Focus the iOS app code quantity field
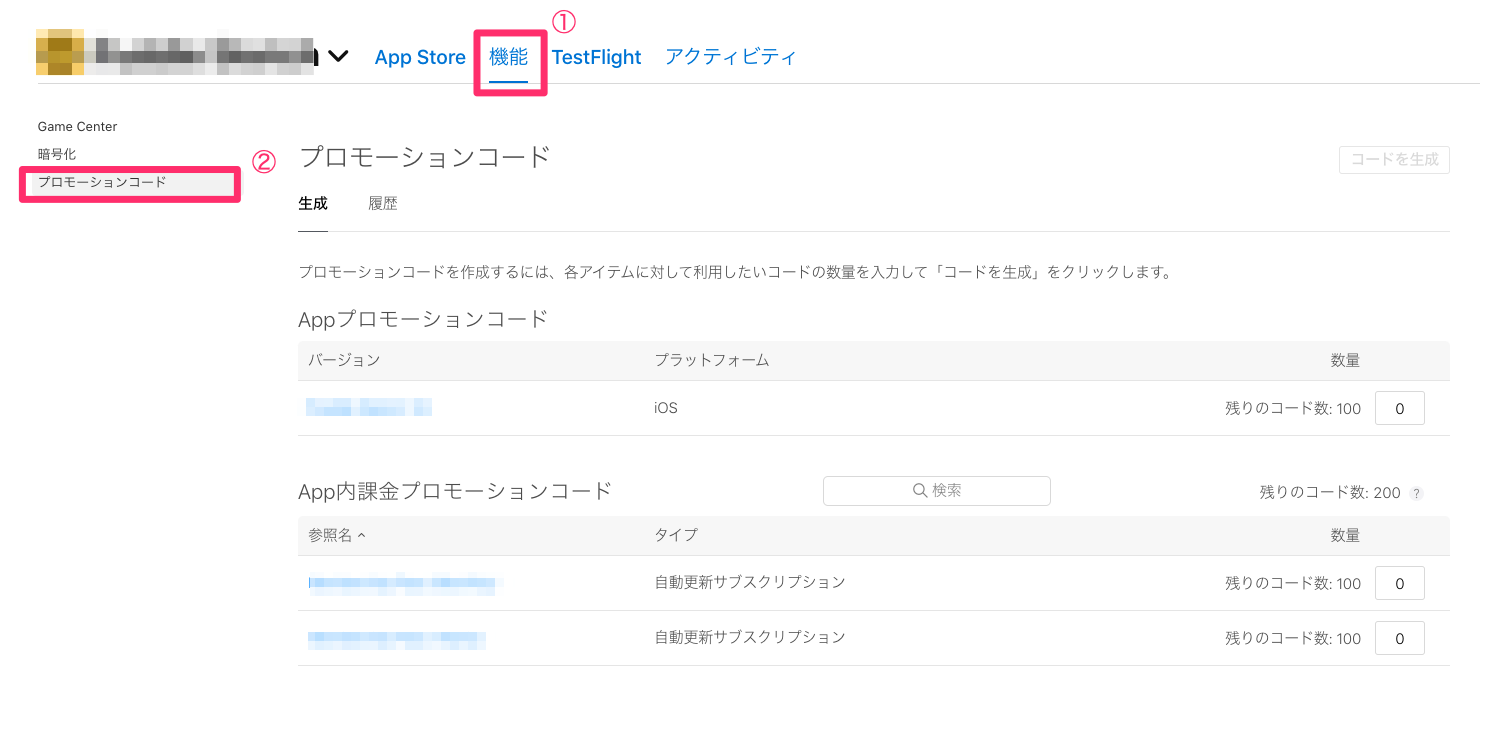Viewport: 1504px width, 731px height. click(1400, 408)
